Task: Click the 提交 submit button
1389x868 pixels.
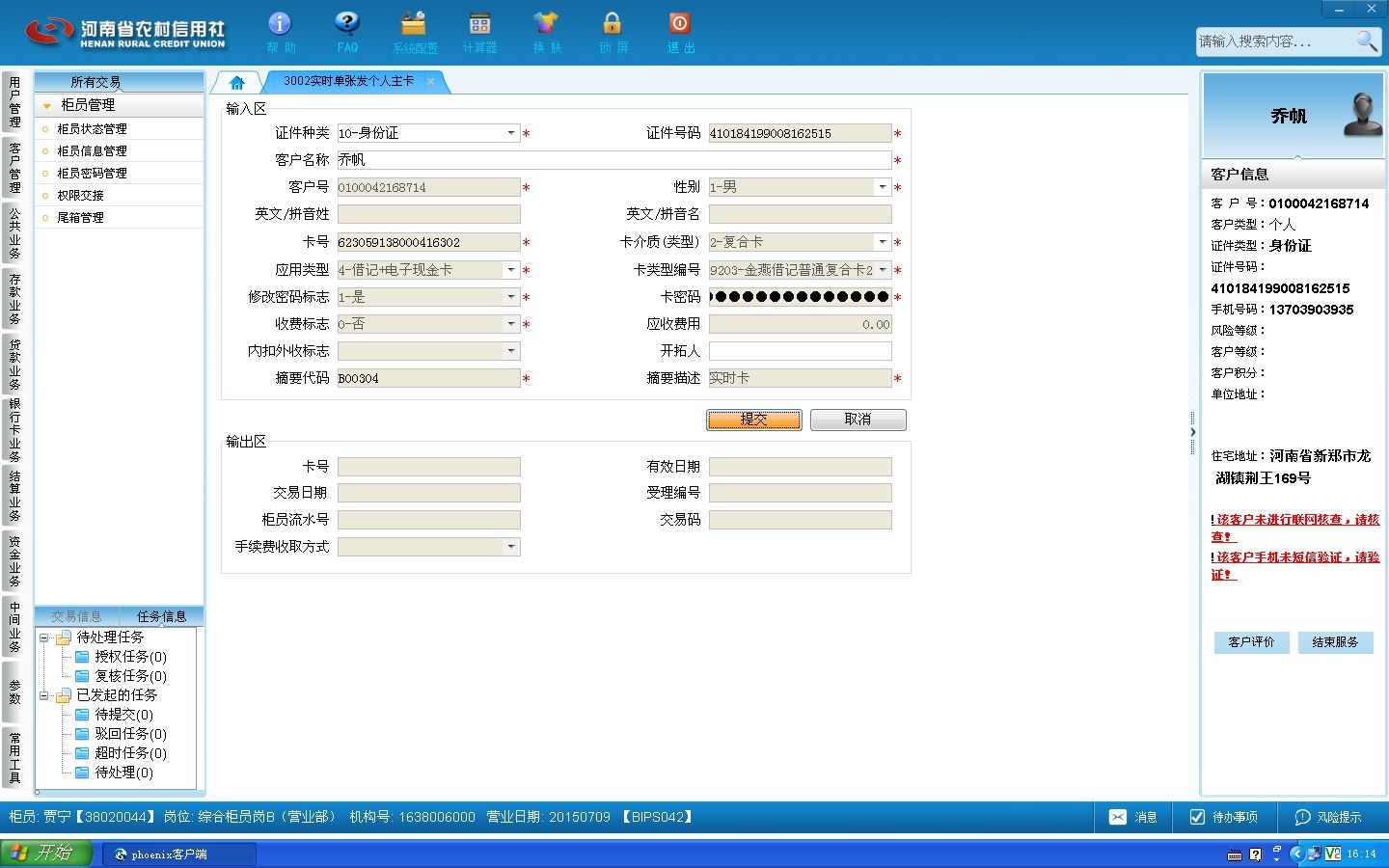Action: pos(754,420)
